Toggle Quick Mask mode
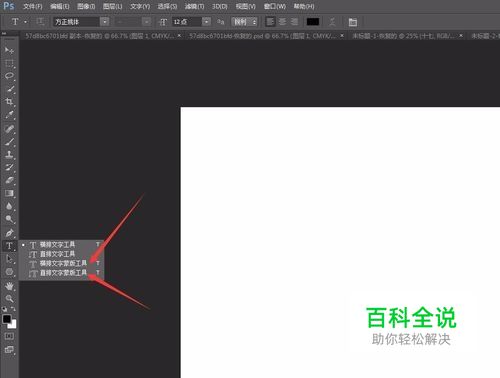 click(x=9, y=336)
